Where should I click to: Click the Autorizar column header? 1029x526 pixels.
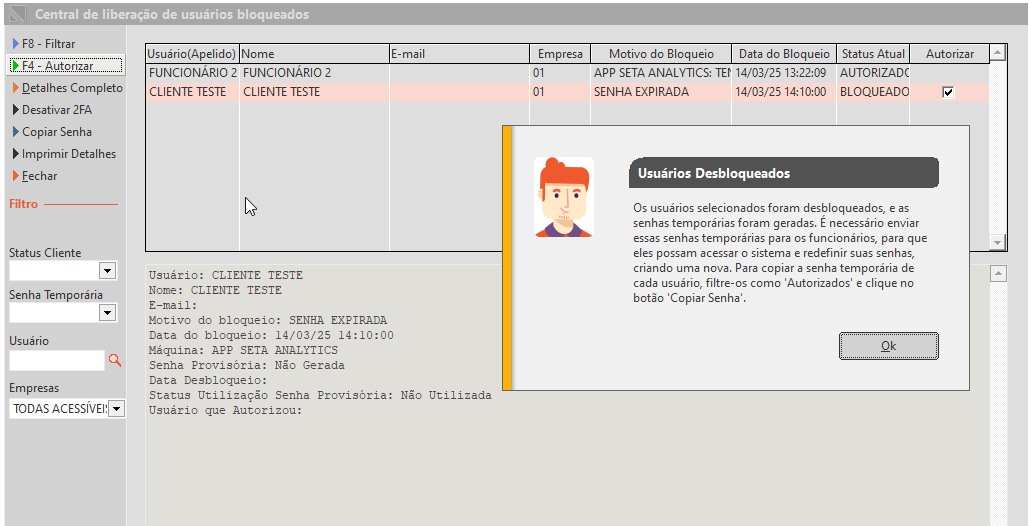[x=950, y=54]
